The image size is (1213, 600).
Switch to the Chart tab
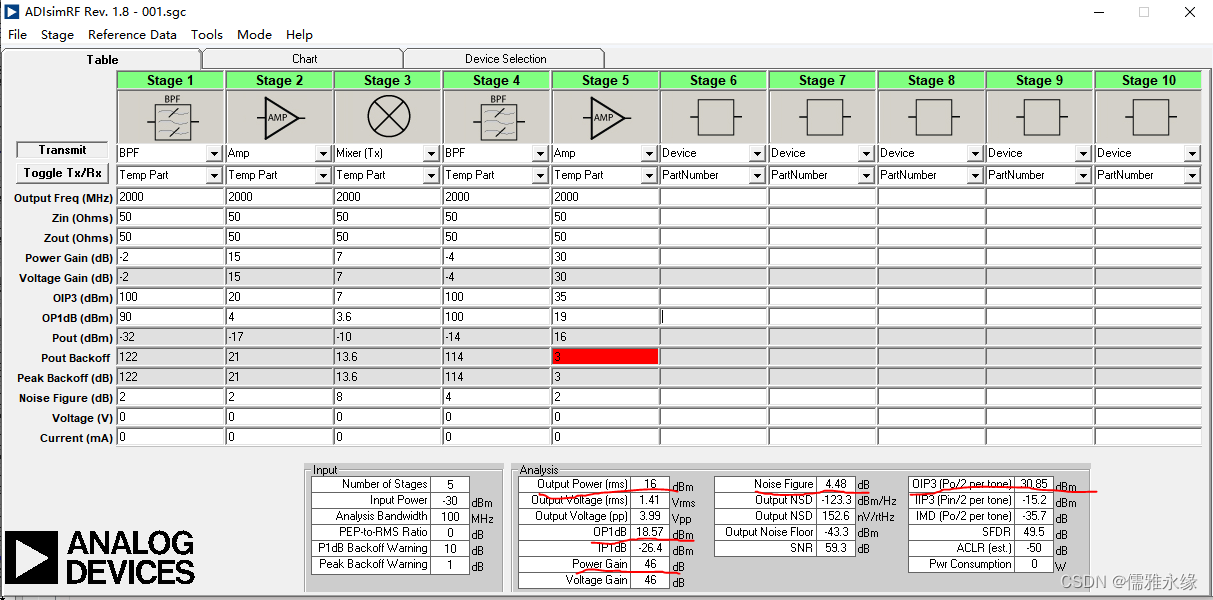click(x=304, y=59)
